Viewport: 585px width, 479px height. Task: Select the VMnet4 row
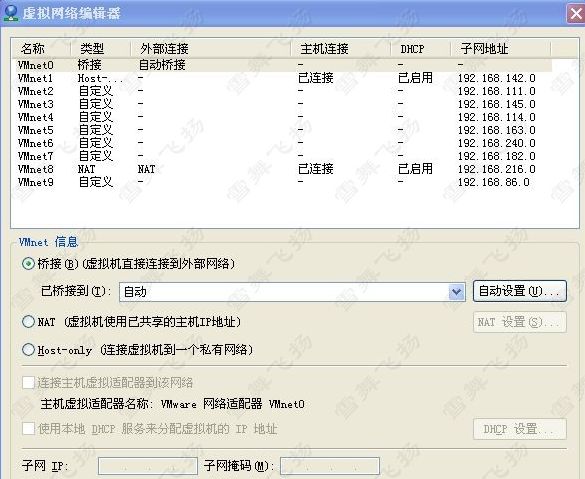tap(282, 117)
